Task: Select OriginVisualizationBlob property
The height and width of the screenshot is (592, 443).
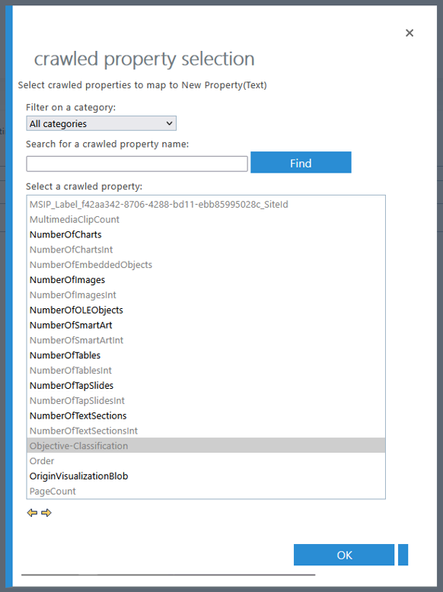Action: pos(206,476)
